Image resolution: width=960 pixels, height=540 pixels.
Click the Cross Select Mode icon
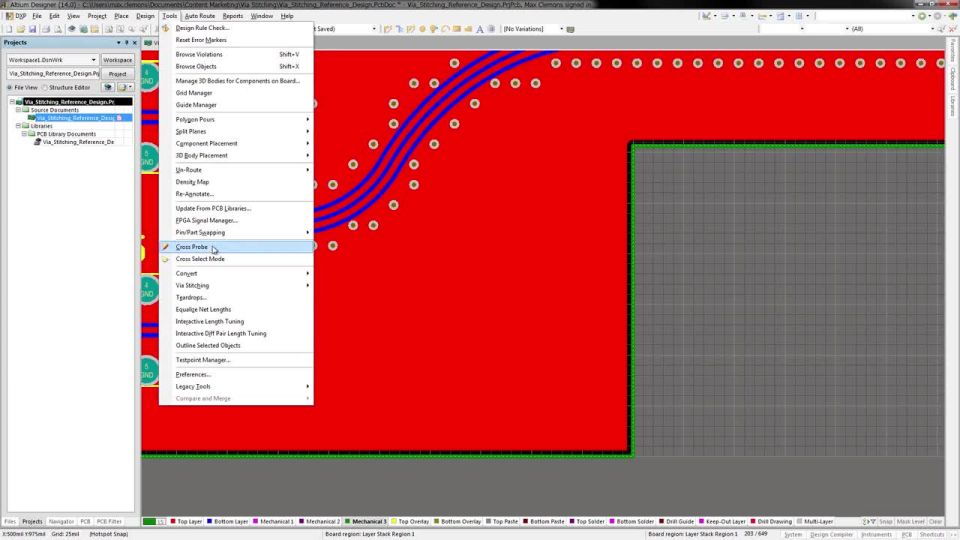165,259
